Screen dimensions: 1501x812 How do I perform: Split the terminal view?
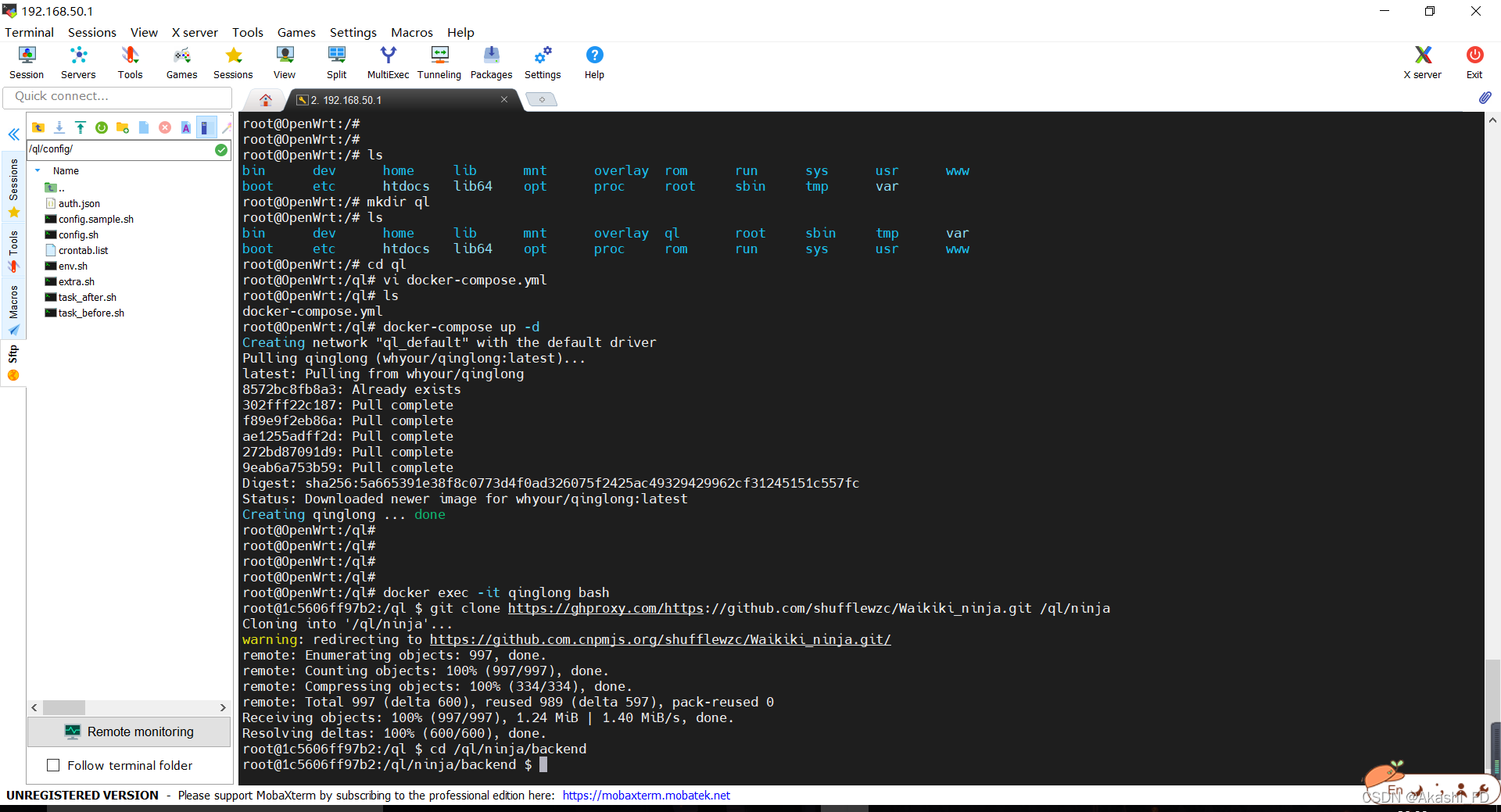click(336, 62)
